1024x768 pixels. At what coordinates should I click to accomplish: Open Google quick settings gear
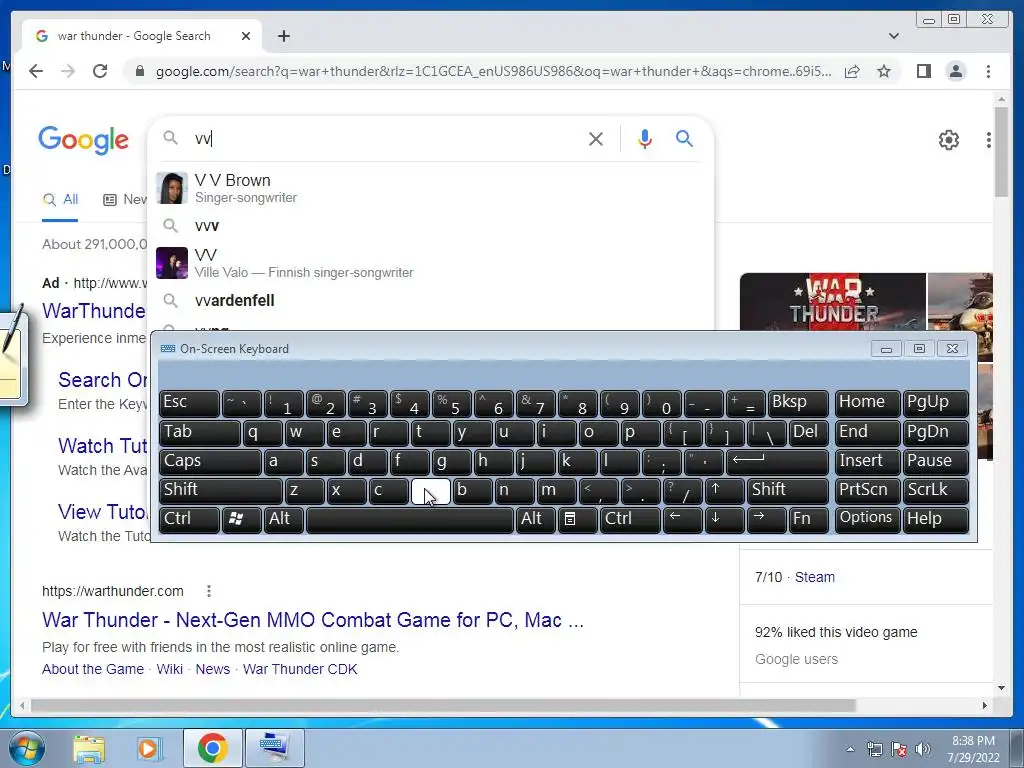tap(948, 140)
